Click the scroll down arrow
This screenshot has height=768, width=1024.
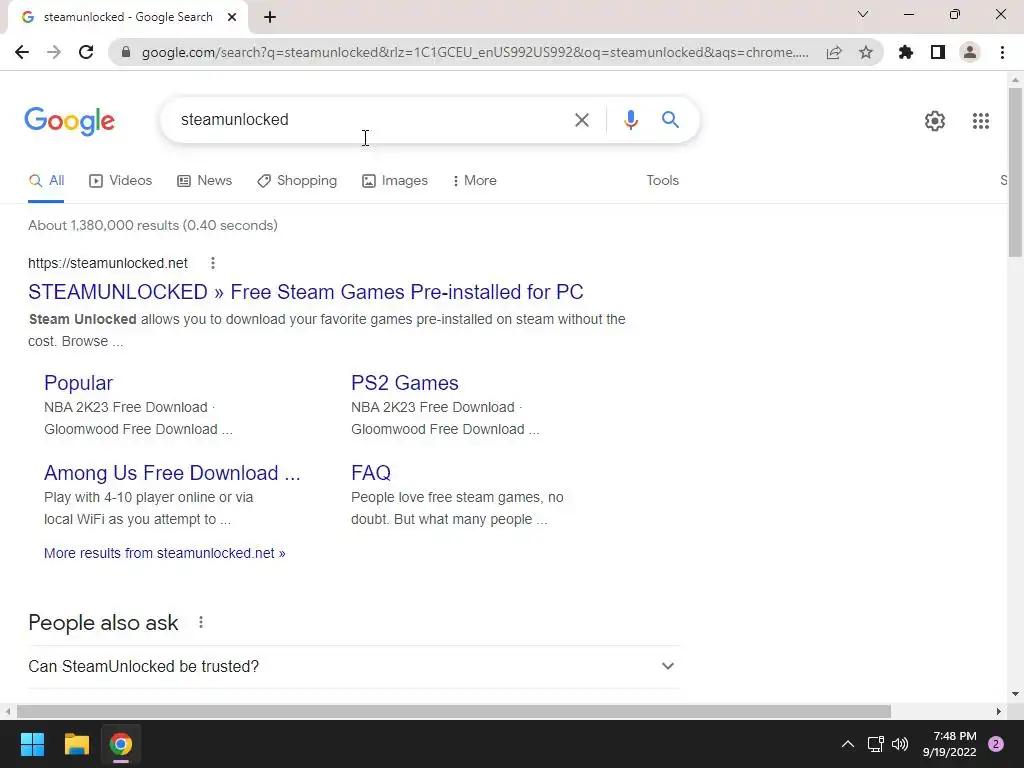click(1015, 694)
